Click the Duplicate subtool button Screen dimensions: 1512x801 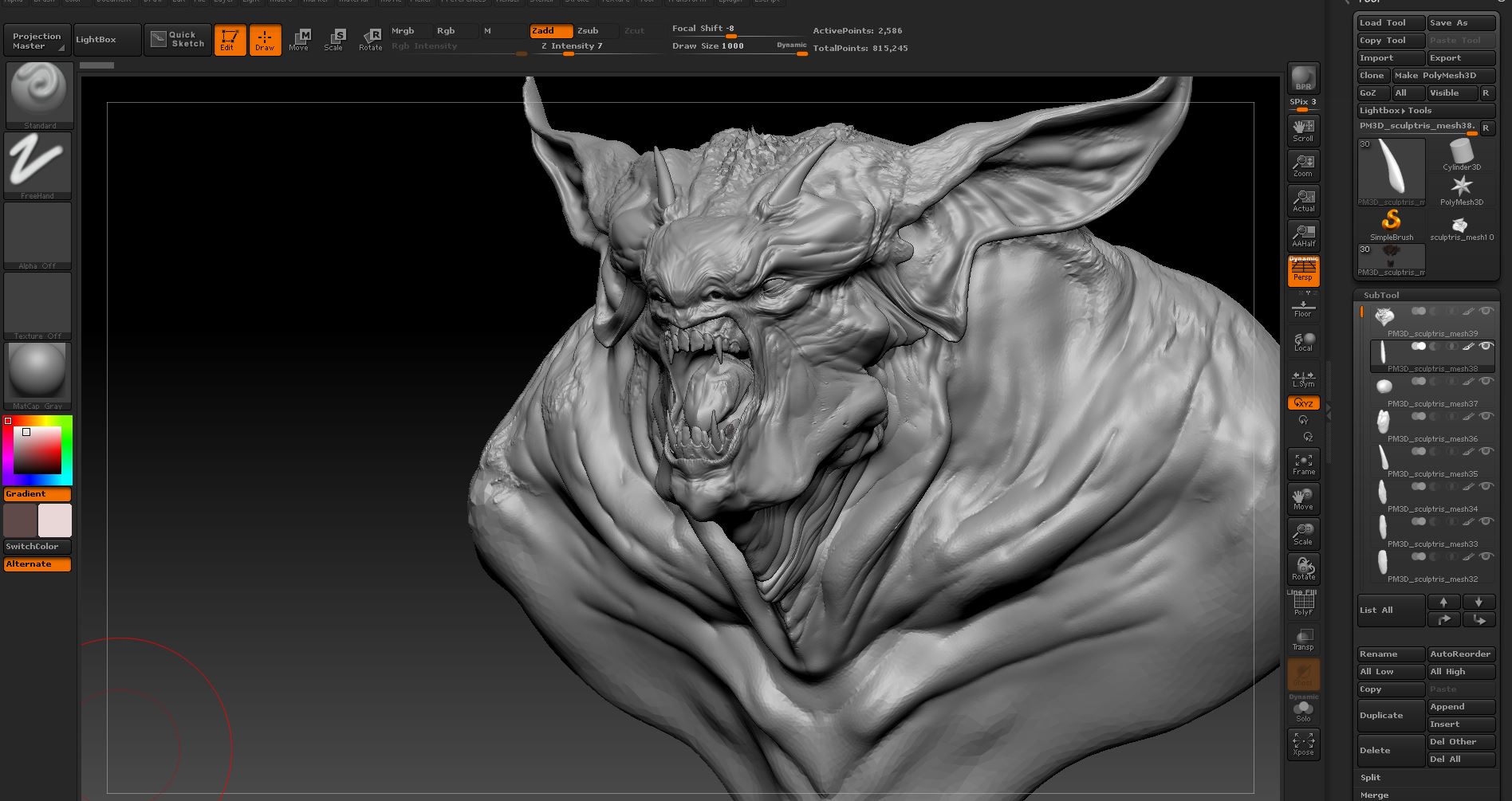click(1391, 716)
